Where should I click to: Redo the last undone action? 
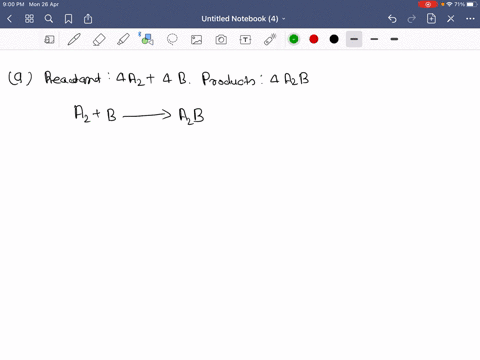click(x=412, y=19)
